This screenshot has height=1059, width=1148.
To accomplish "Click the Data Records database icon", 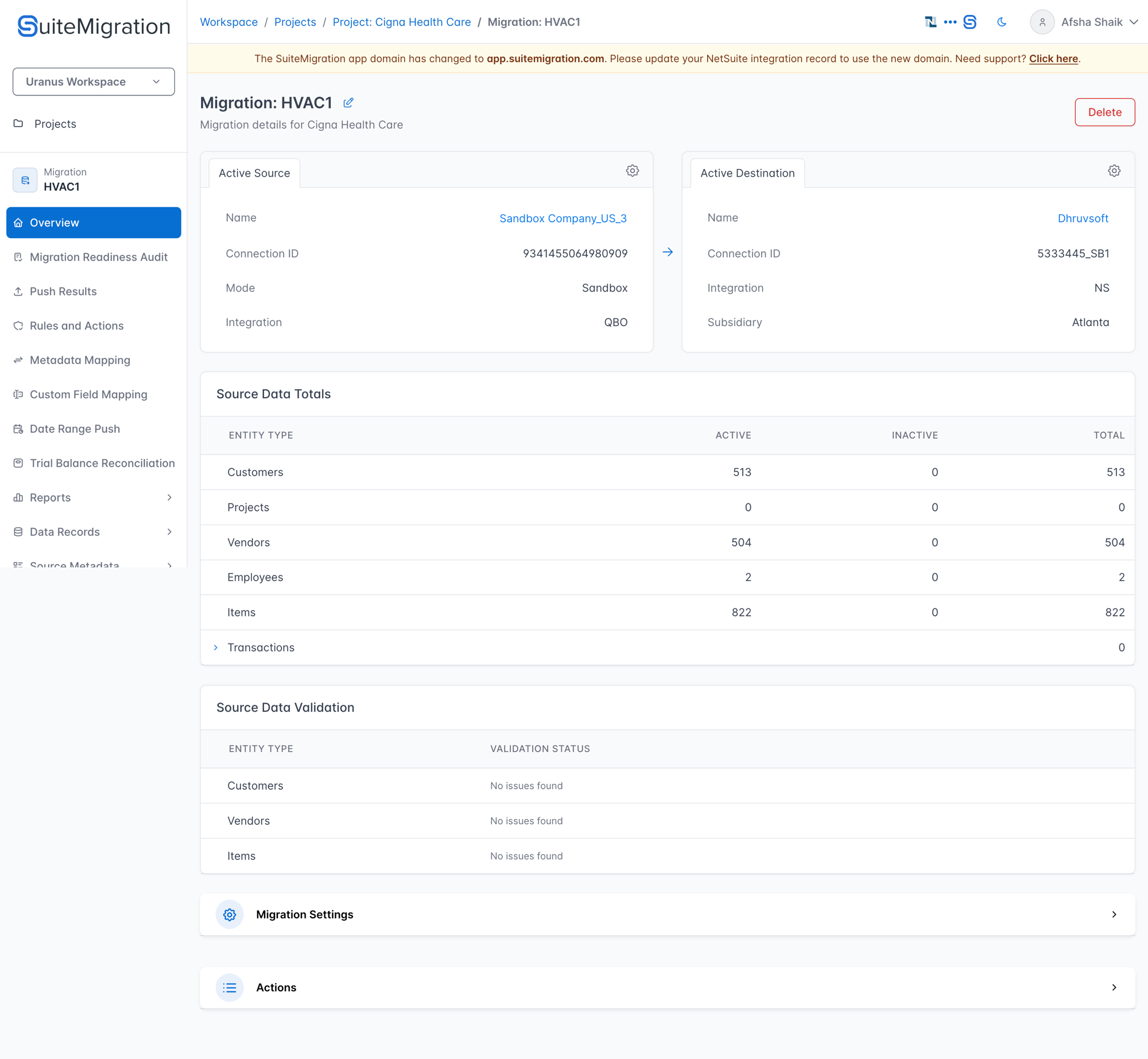I will tap(18, 532).
